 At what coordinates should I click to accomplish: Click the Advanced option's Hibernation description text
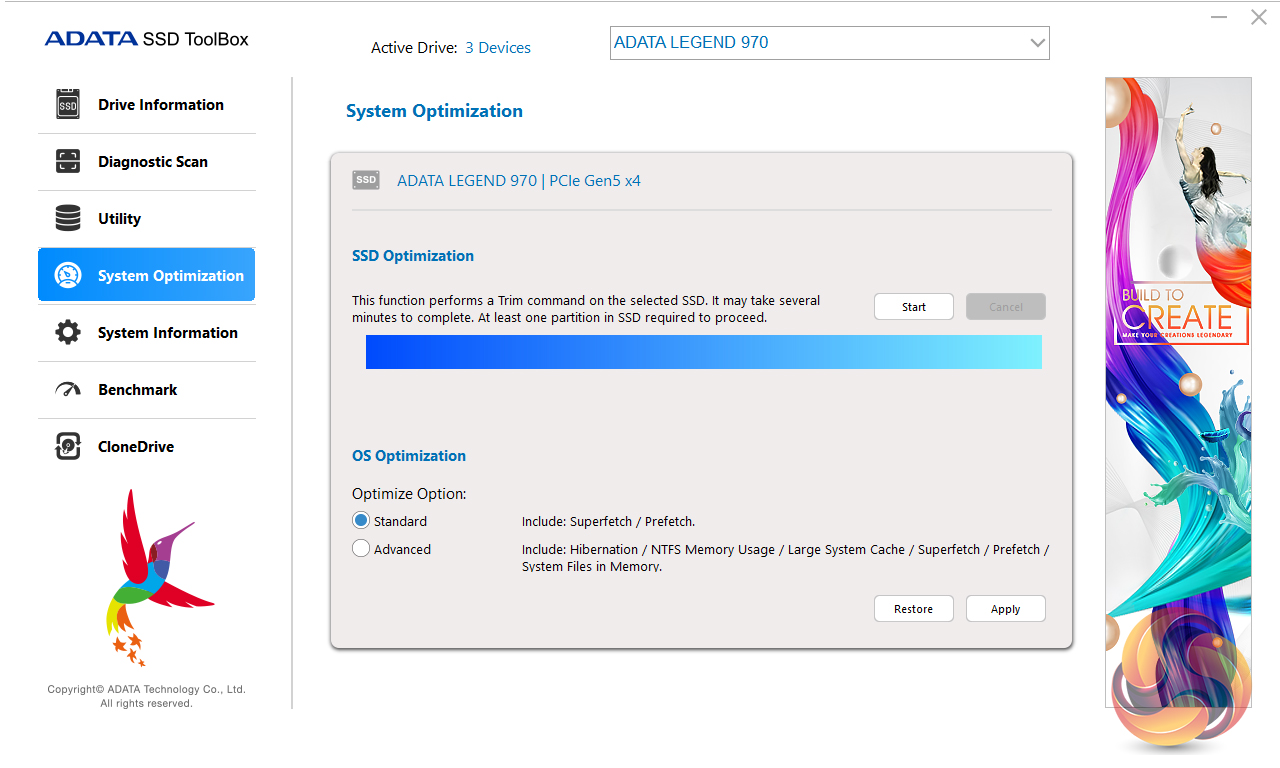pyautogui.click(x=786, y=558)
